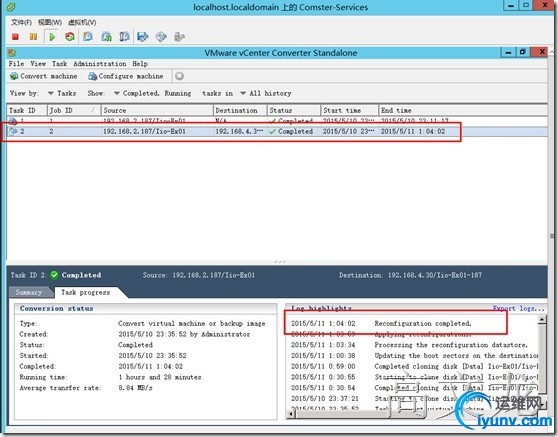Click the 1 hours and 28 minutes running time value
This screenshot has width=558, height=437.
160,377
